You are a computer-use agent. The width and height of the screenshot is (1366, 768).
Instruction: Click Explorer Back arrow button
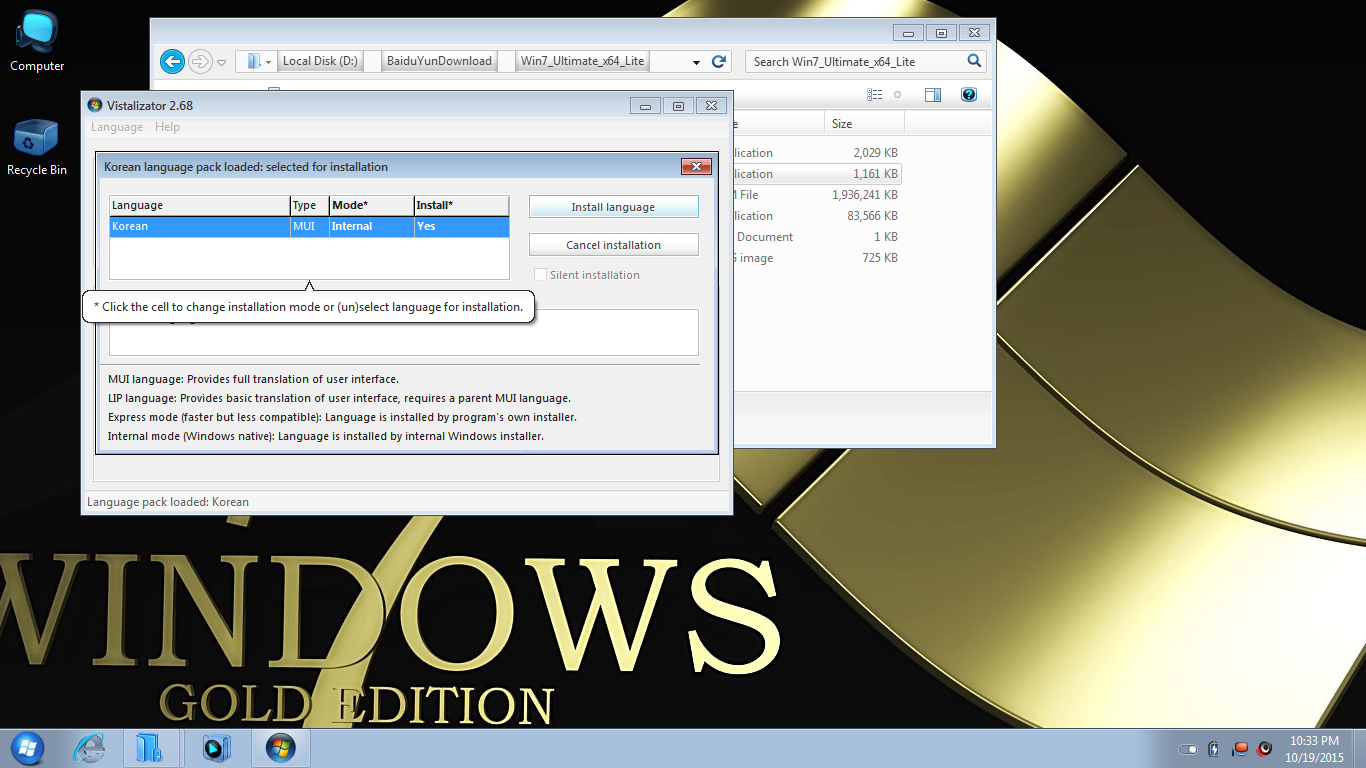[x=172, y=61]
